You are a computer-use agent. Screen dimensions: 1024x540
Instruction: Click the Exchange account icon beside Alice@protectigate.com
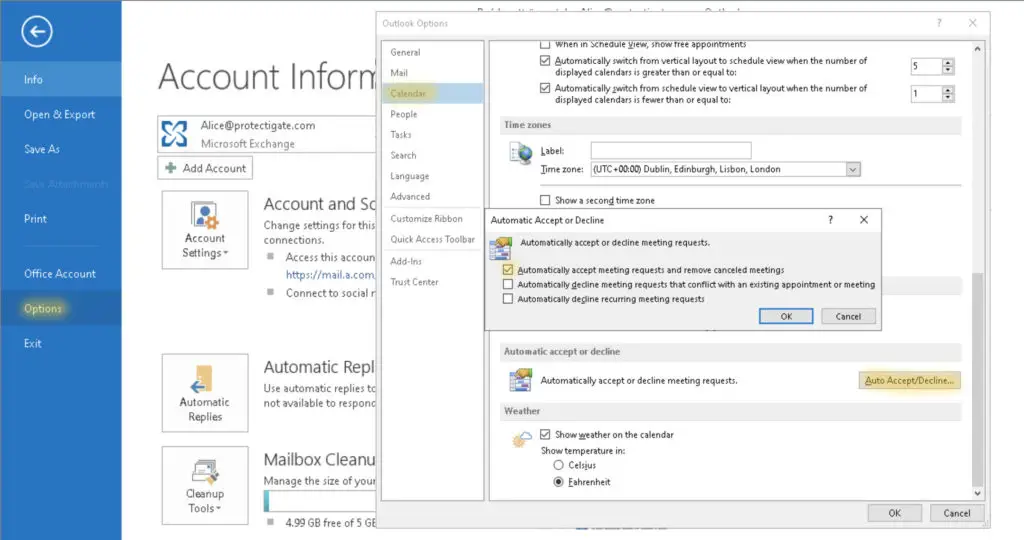click(174, 134)
